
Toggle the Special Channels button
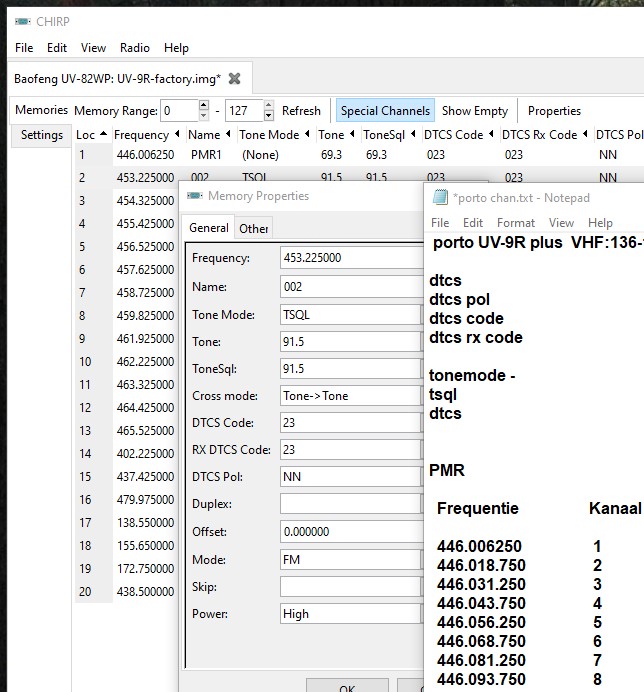pyautogui.click(x=385, y=110)
